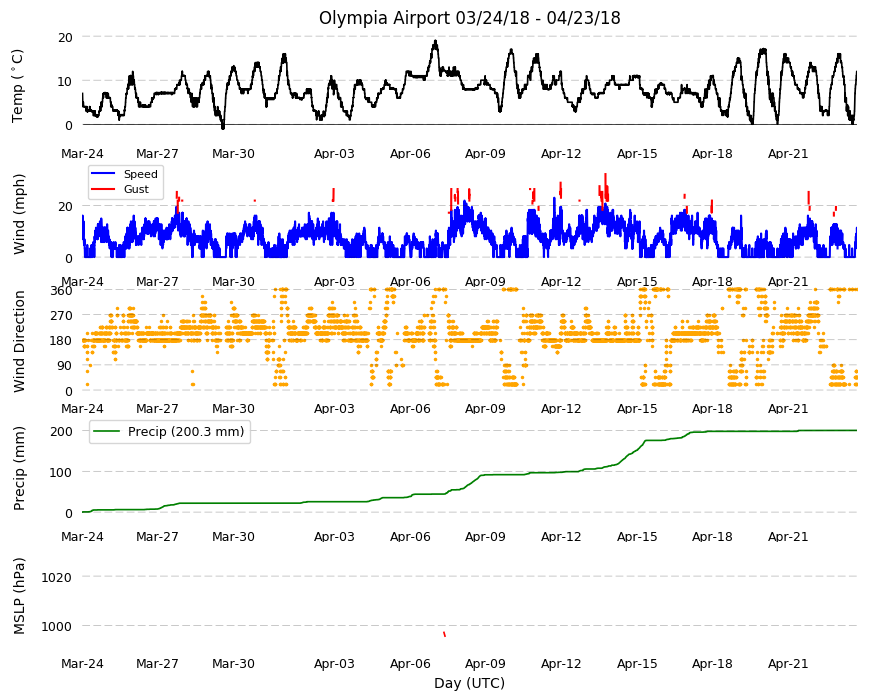This screenshot has height=700, width=870.
Task: Click the MSLP (hPa) axis label
Action: [x=19, y=596]
